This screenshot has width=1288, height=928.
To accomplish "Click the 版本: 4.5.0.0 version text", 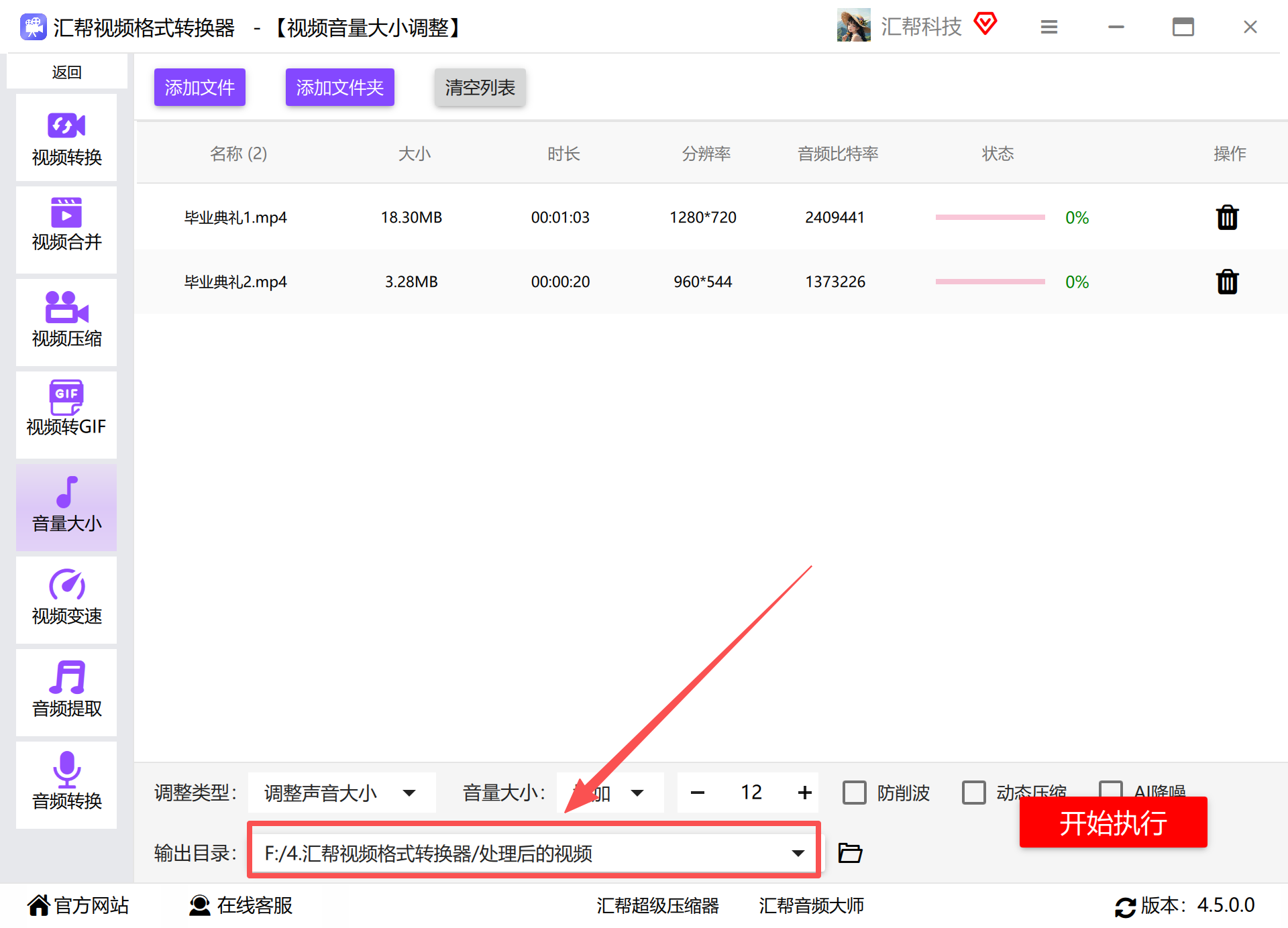I will 1197,905.
